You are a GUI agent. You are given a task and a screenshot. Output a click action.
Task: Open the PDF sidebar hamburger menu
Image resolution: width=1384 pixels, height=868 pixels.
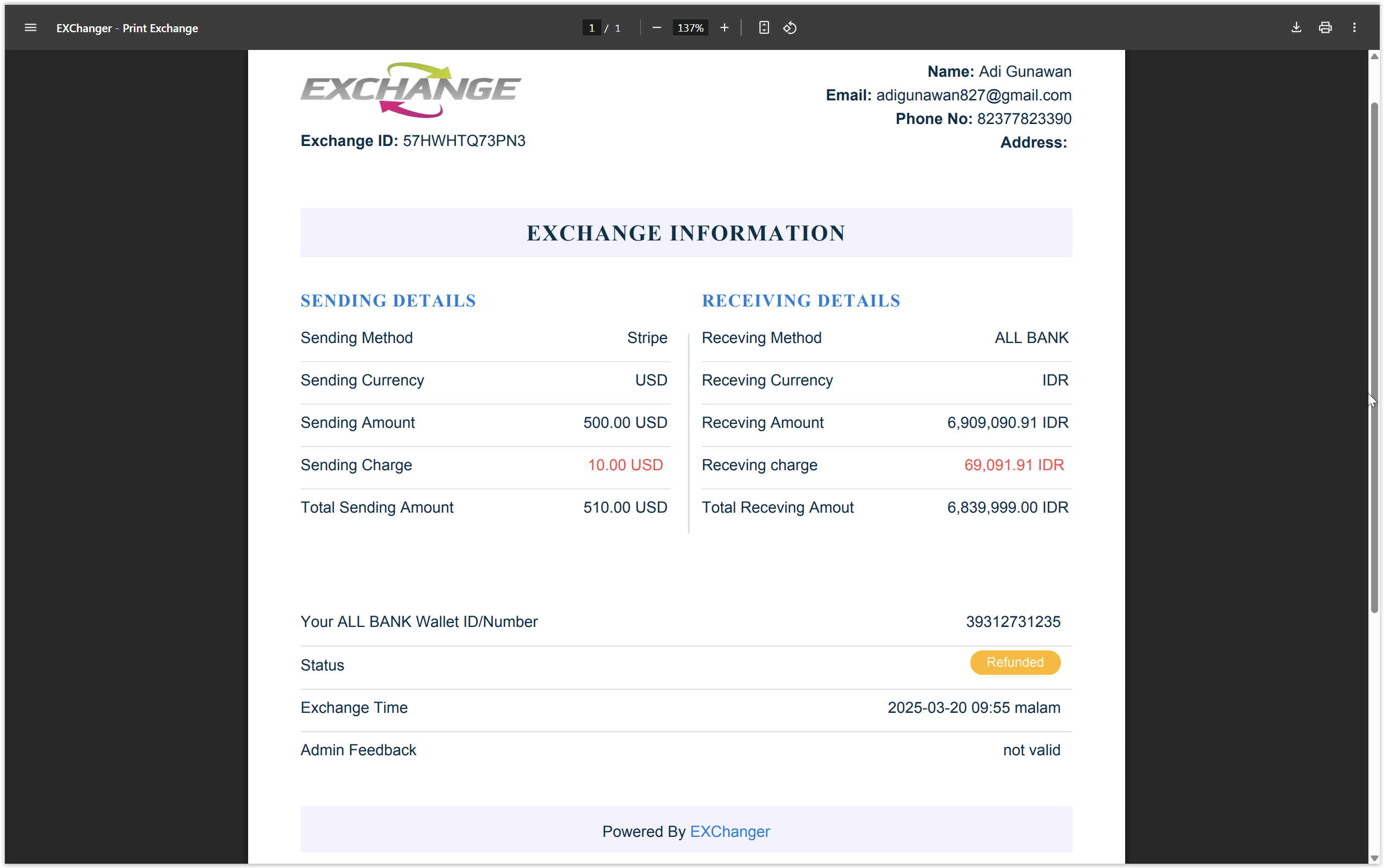31,27
